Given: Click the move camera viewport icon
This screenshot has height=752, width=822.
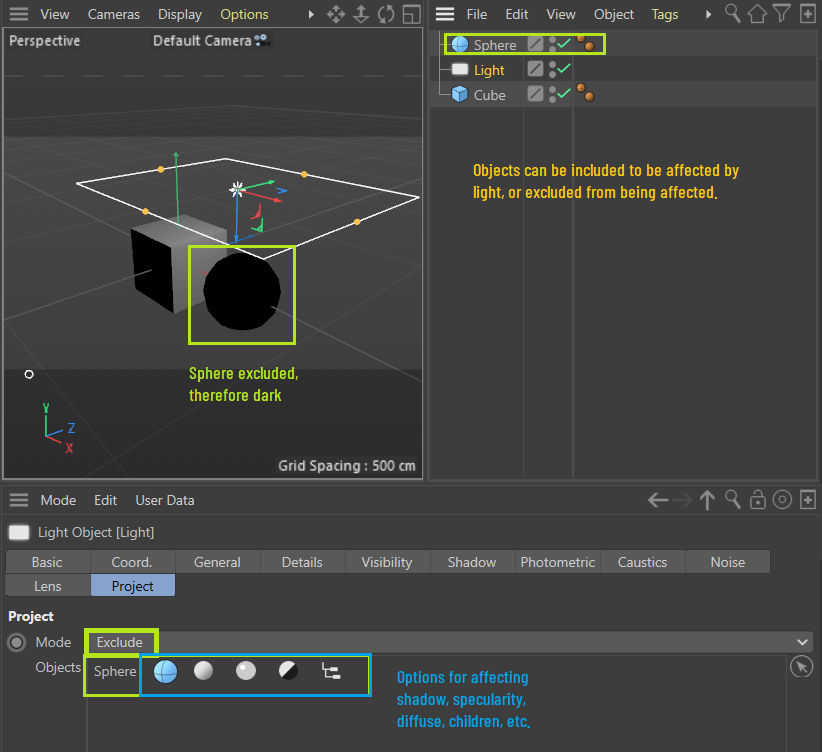Looking at the screenshot, I should tap(336, 14).
